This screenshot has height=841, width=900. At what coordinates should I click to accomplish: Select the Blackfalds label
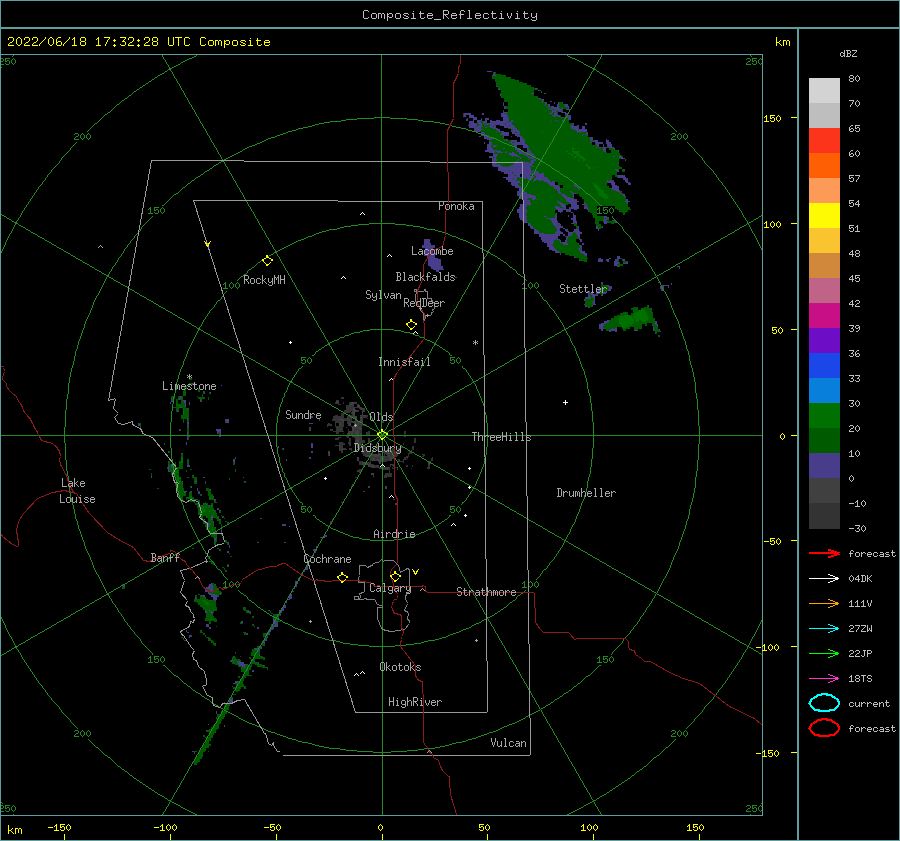coord(425,277)
